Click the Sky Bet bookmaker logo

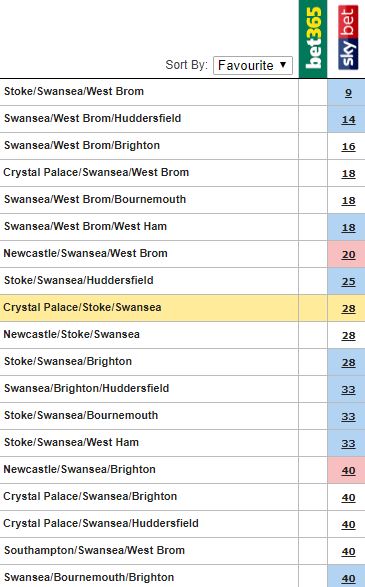(x=348, y=37)
